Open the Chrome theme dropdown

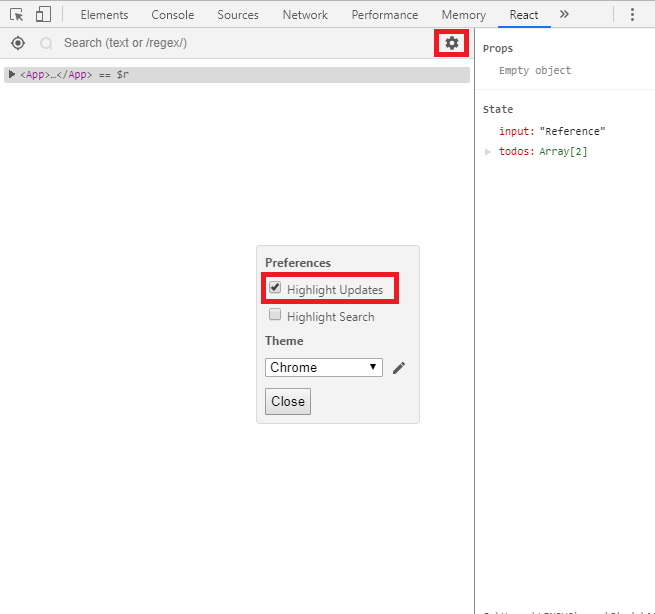(324, 368)
